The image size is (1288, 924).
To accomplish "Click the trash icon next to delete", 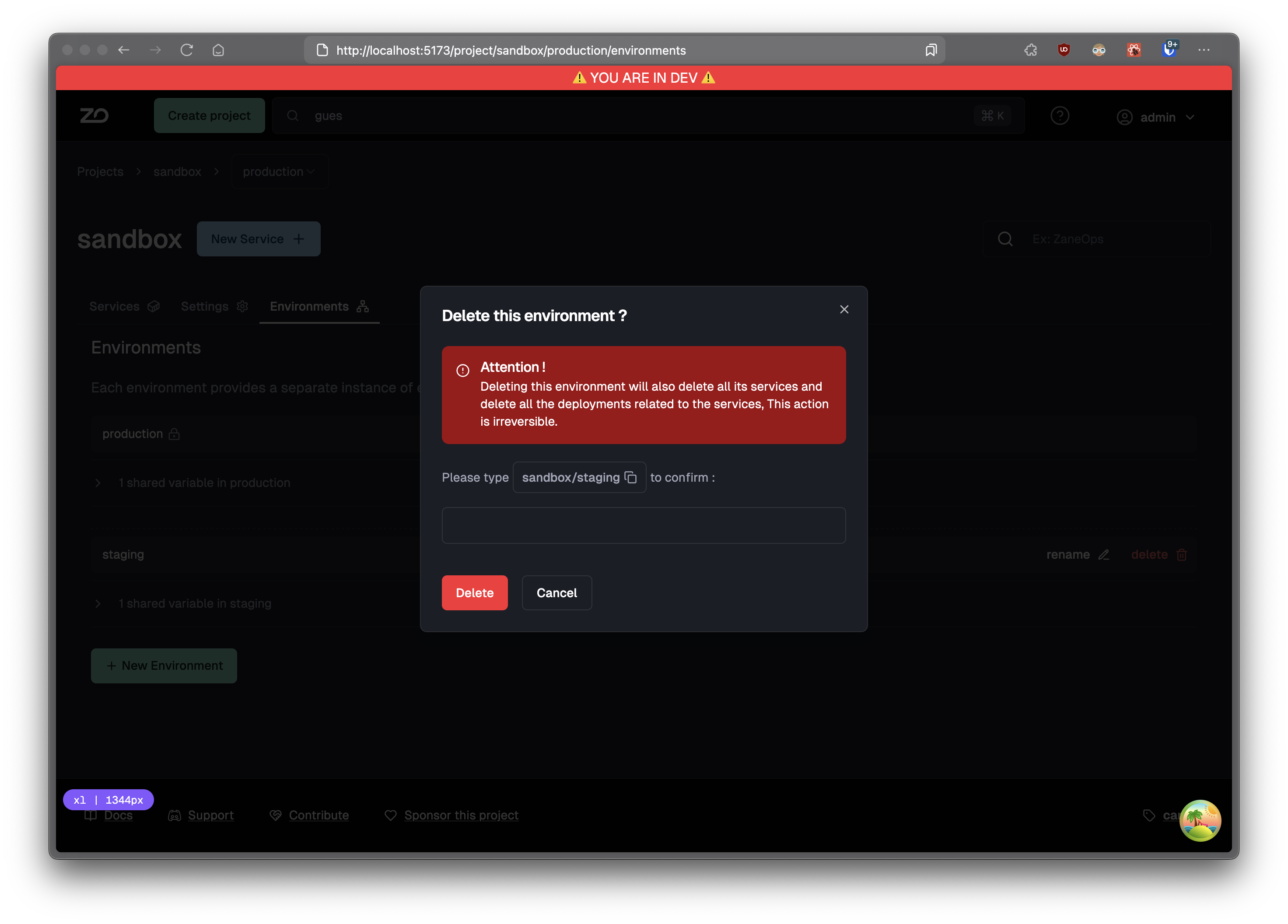I will tap(1181, 554).
